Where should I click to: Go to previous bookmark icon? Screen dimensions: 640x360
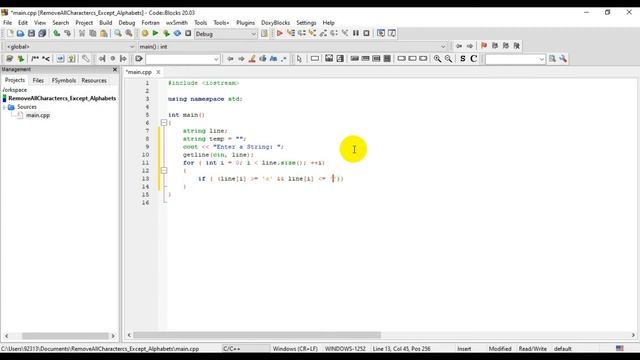pyautogui.click(x=495, y=46)
